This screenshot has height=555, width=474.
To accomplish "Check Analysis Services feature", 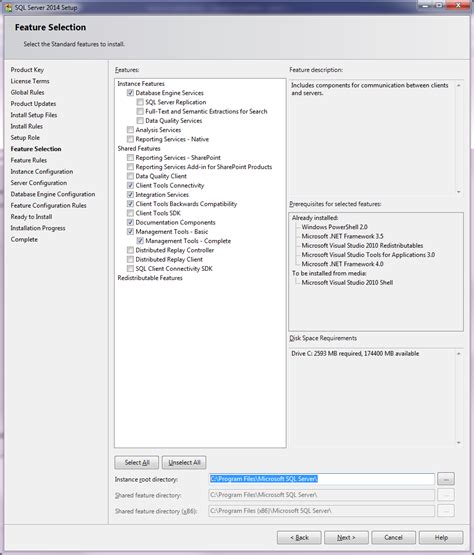I will point(130,130).
